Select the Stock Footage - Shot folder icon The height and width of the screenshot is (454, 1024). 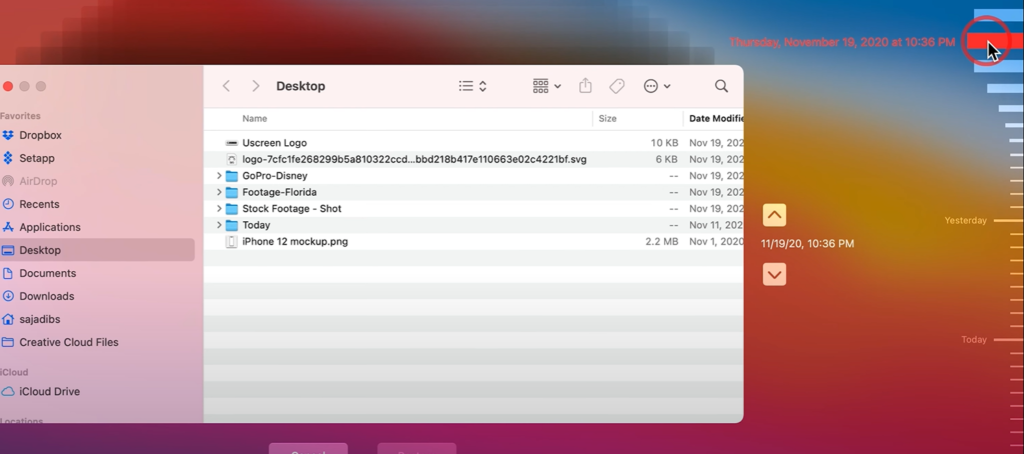tap(231, 208)
